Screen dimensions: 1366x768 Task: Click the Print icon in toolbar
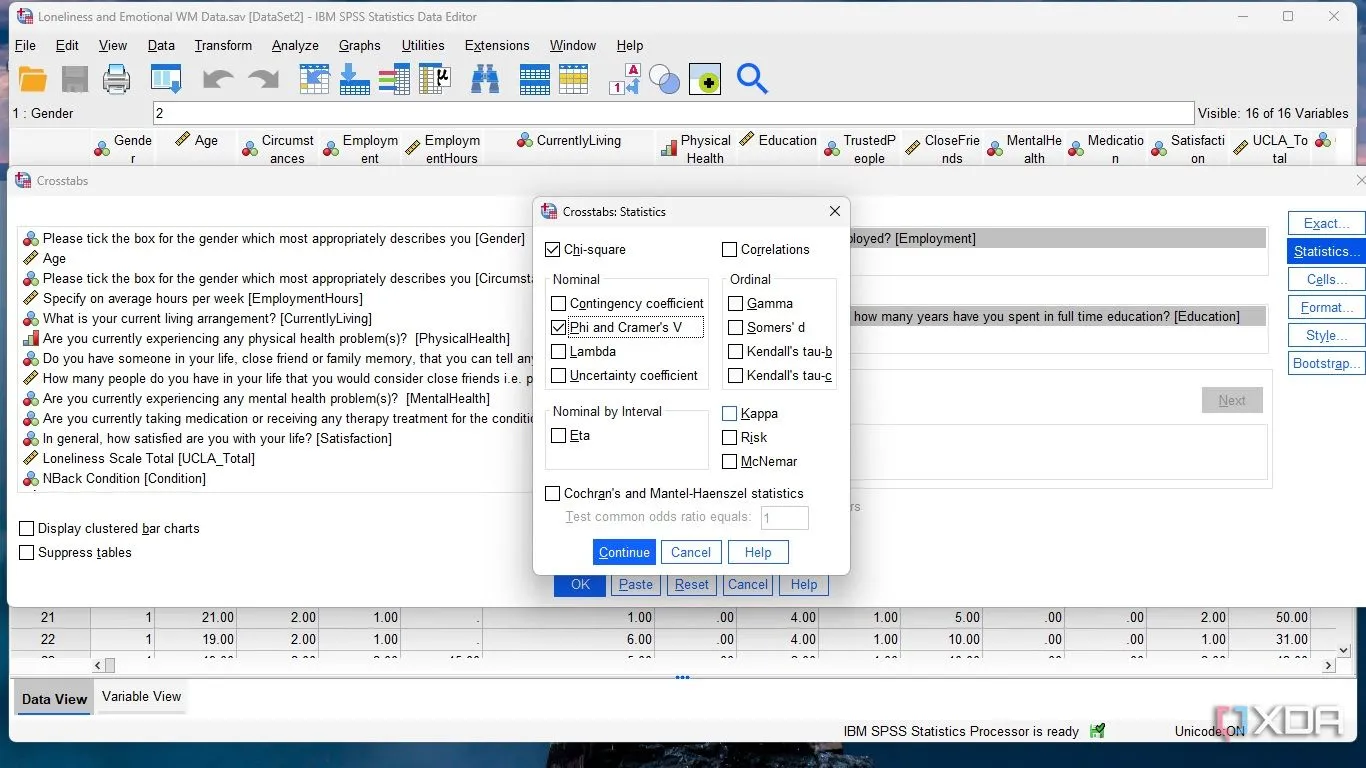click(117, 79)
